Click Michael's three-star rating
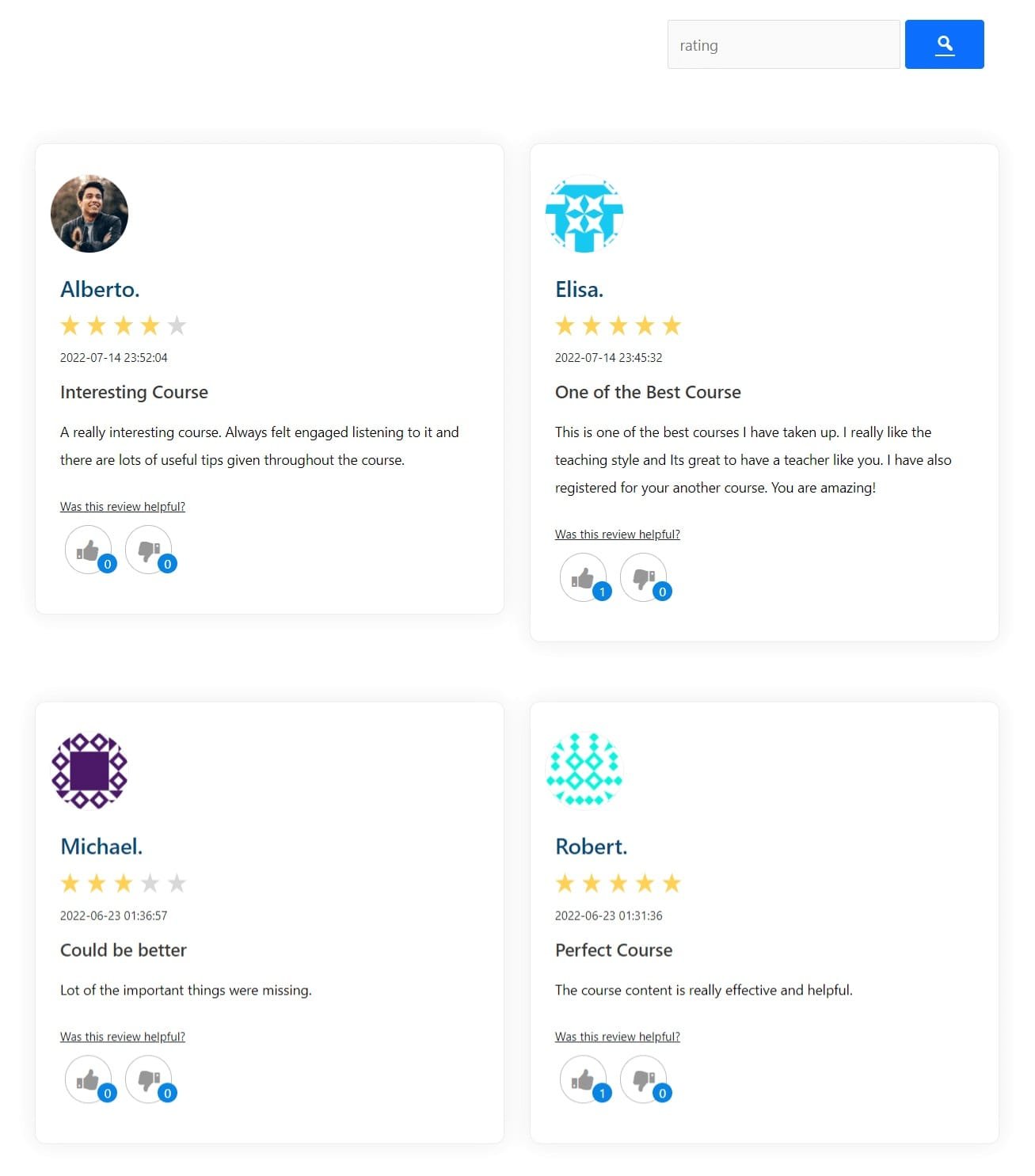Image resolution: width=1035 pixels, height=1176 pixels. (124, 883)
